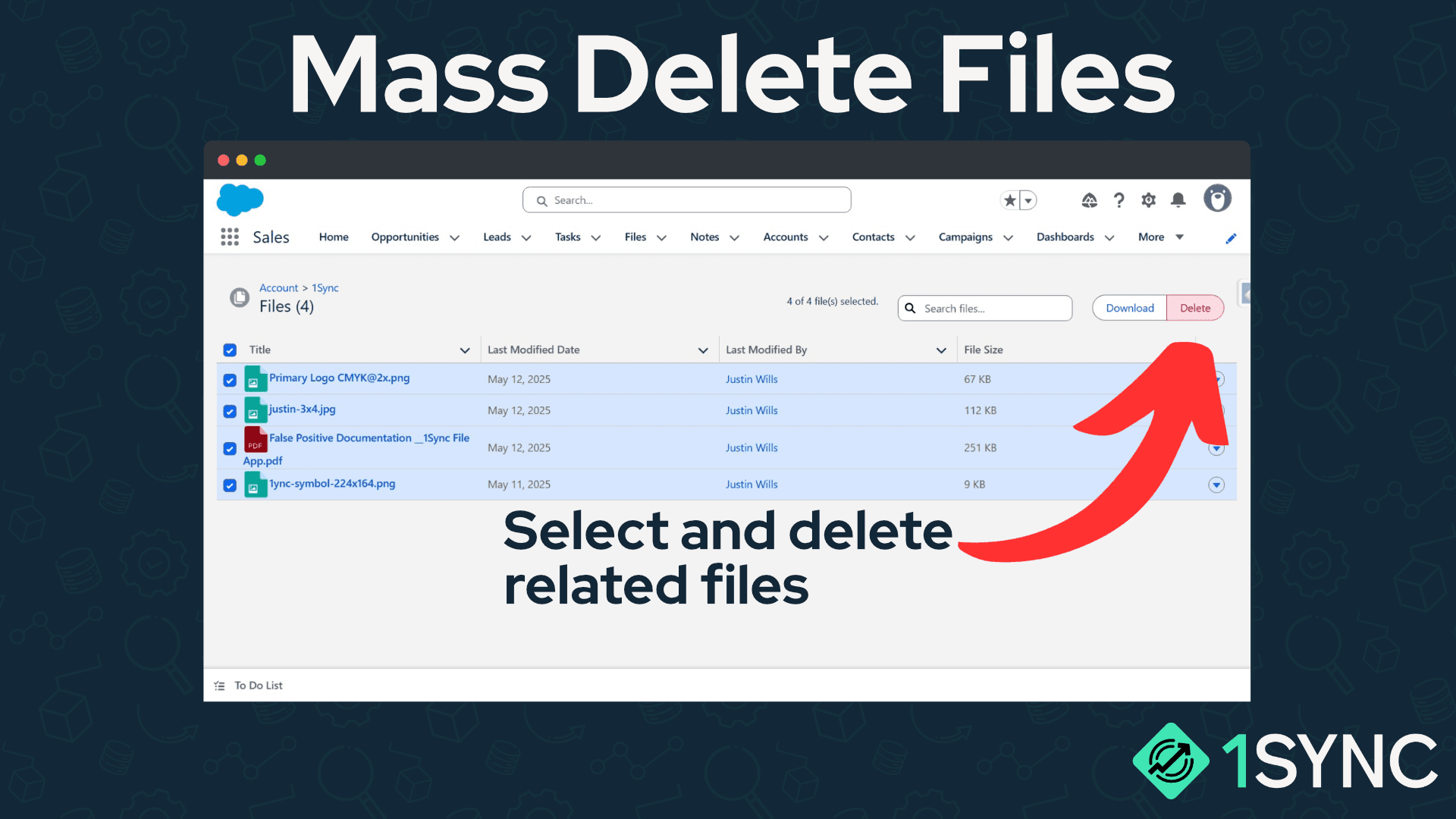Expand the Files tab chevron
The height and width of the screenshot is (819, 1456).
click(x=661, y=238)
